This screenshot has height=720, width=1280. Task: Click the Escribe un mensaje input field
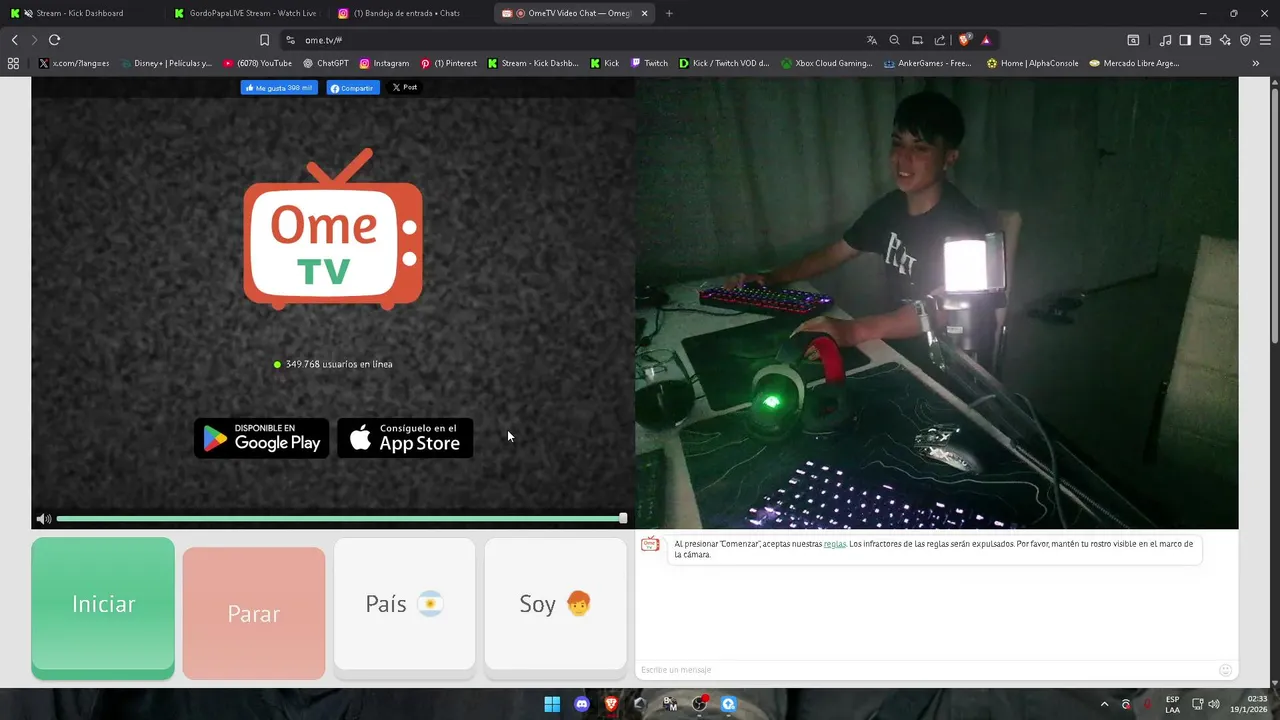[x=925, y=669]
